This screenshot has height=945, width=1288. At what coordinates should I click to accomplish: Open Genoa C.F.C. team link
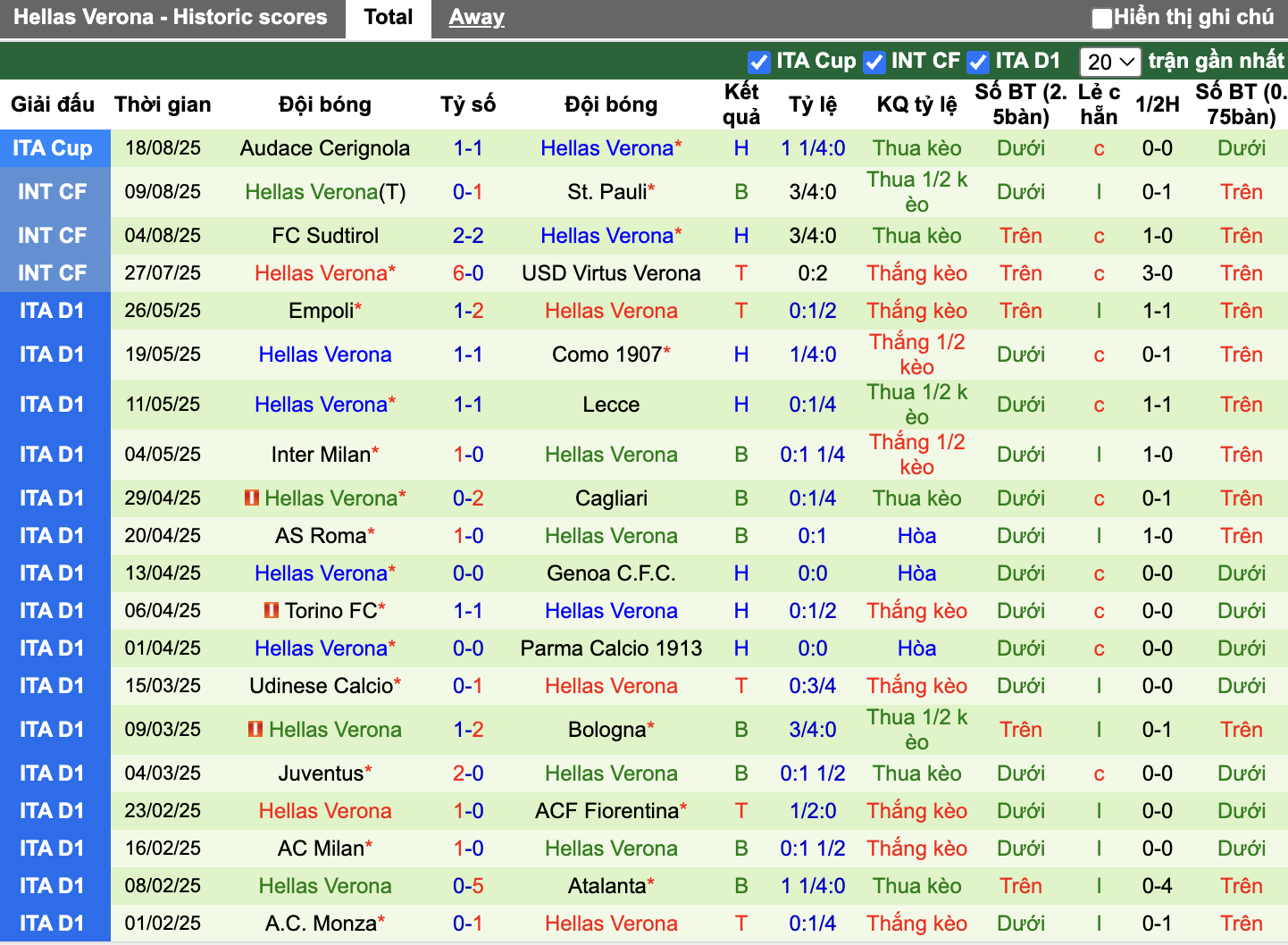click(x=611, y=573)
